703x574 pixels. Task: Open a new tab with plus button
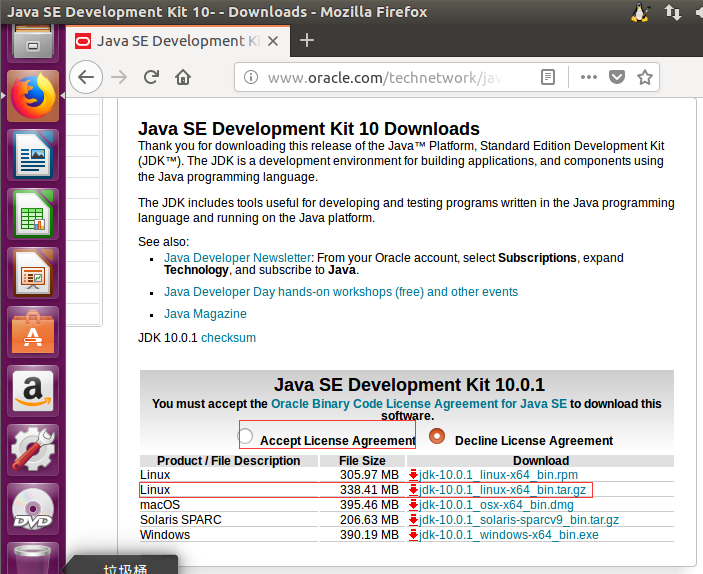pos(307,40)
